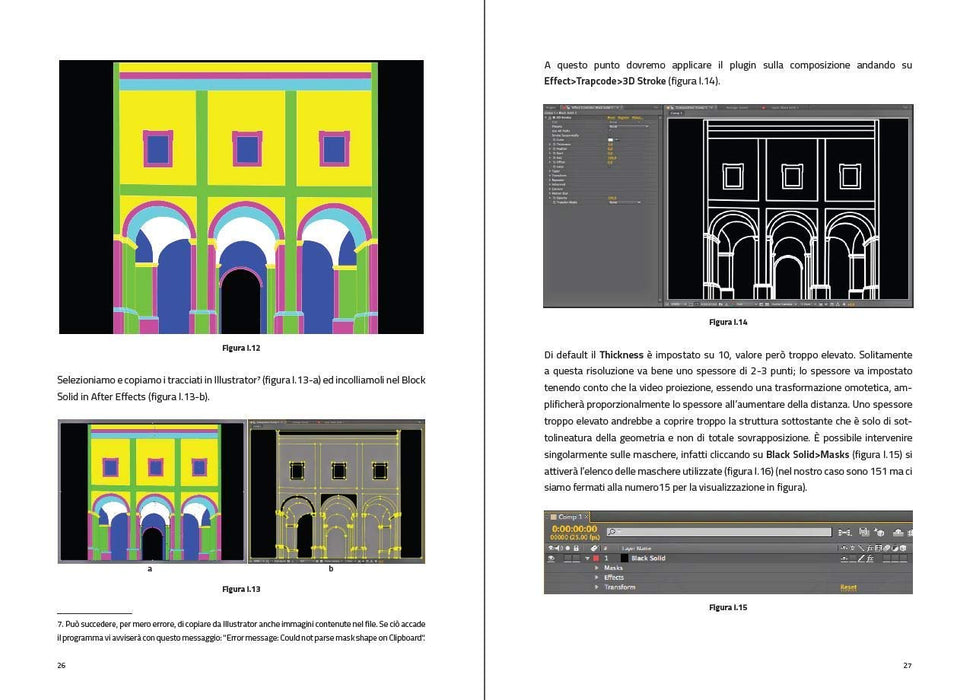Click the 3D layer cube column header icon
This screenshot has height=700, width=963.
[903, 548]
